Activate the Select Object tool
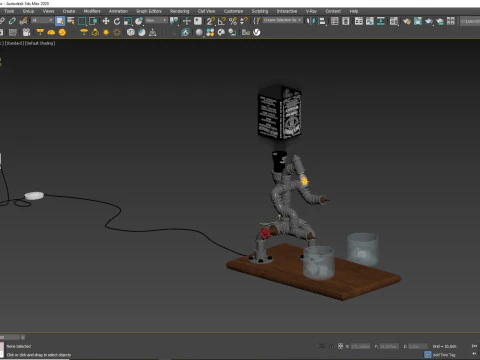 [60, 21]
